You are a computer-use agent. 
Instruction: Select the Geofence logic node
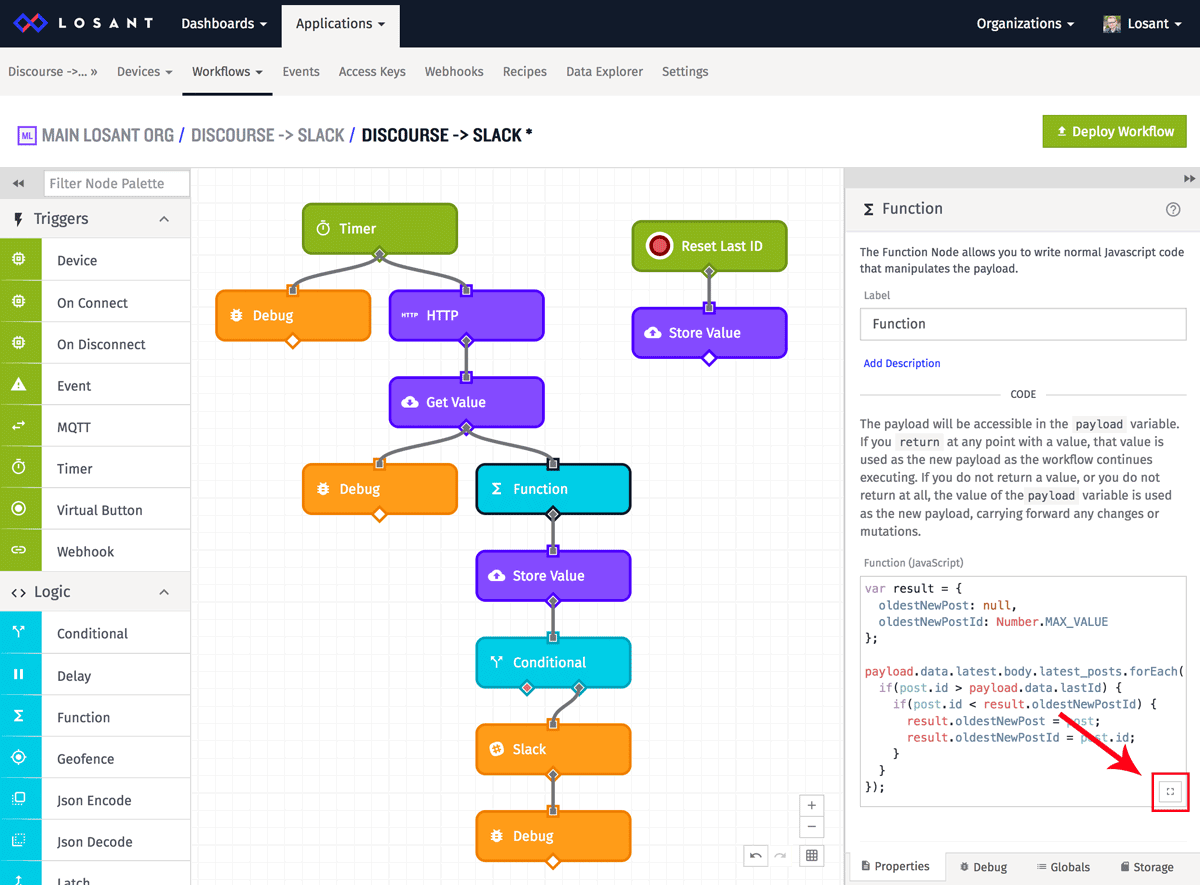point(95,758)
